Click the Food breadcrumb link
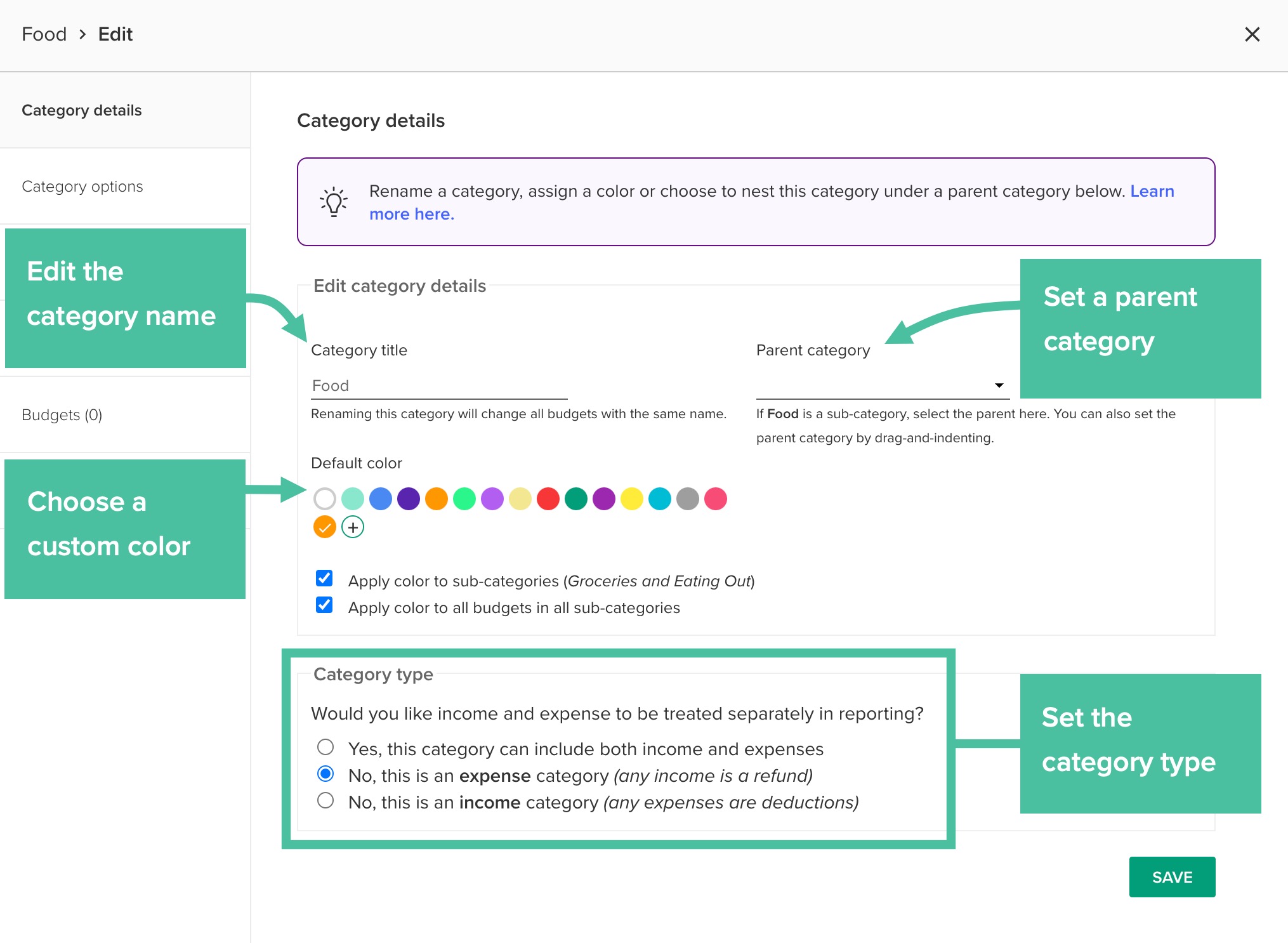This screenshot has height=943, width=1288. pos(44,34)
